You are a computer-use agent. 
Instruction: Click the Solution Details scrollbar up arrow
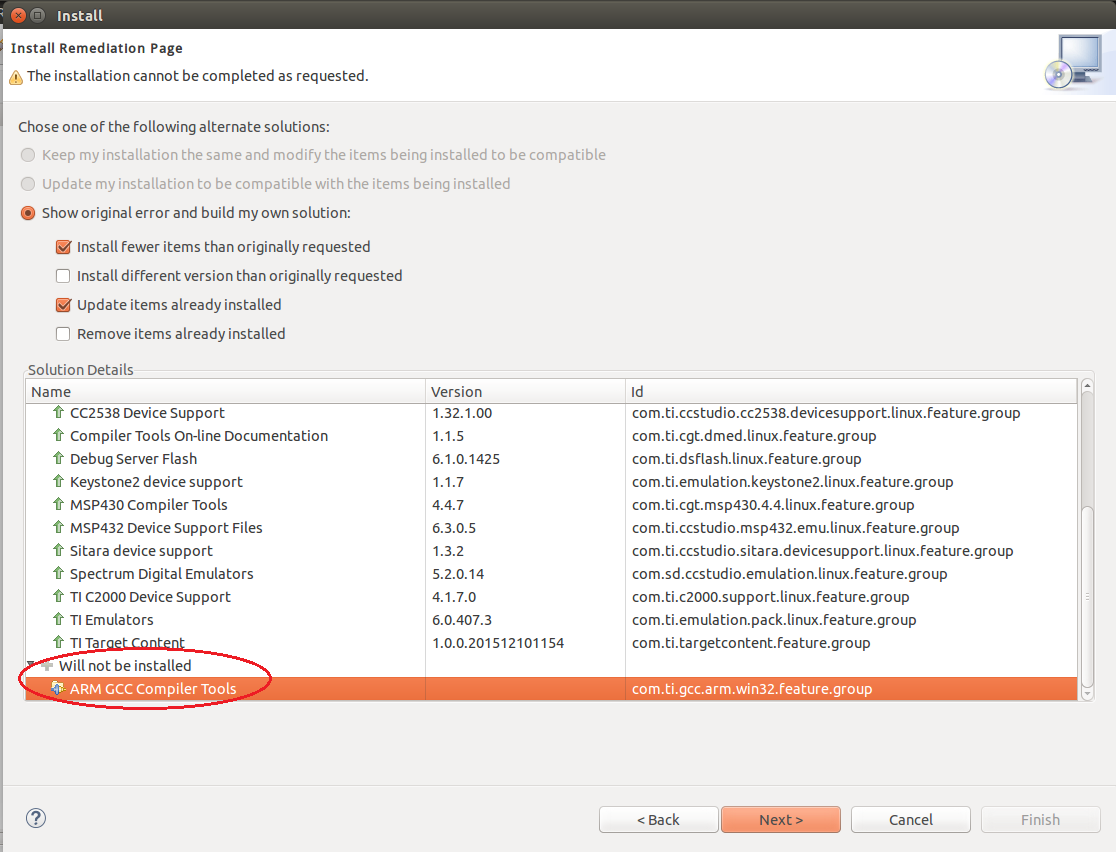pos(1087,386)
